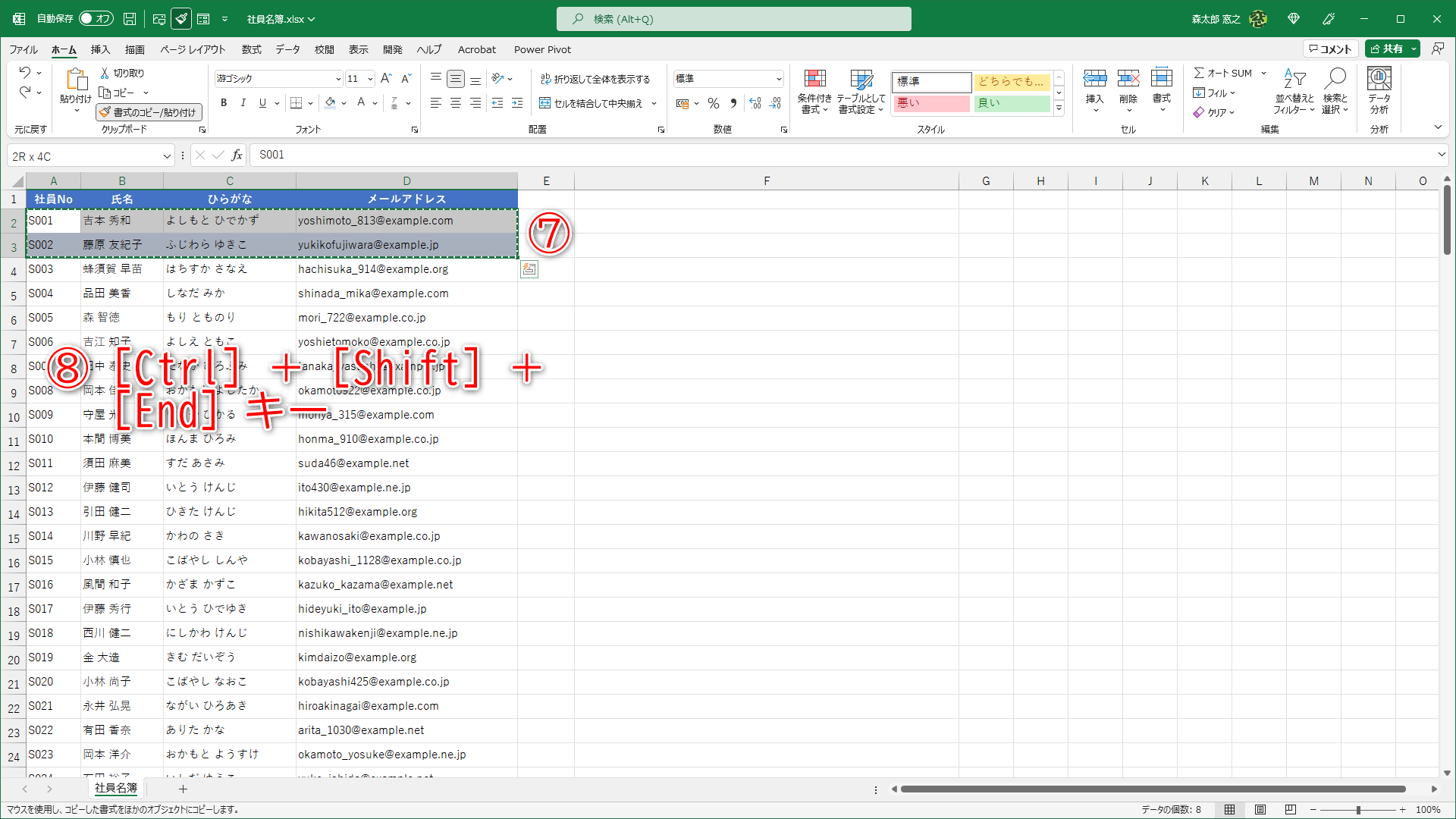Click the italic formatting icon
The image size is (1456, 819).
[243, 103]
